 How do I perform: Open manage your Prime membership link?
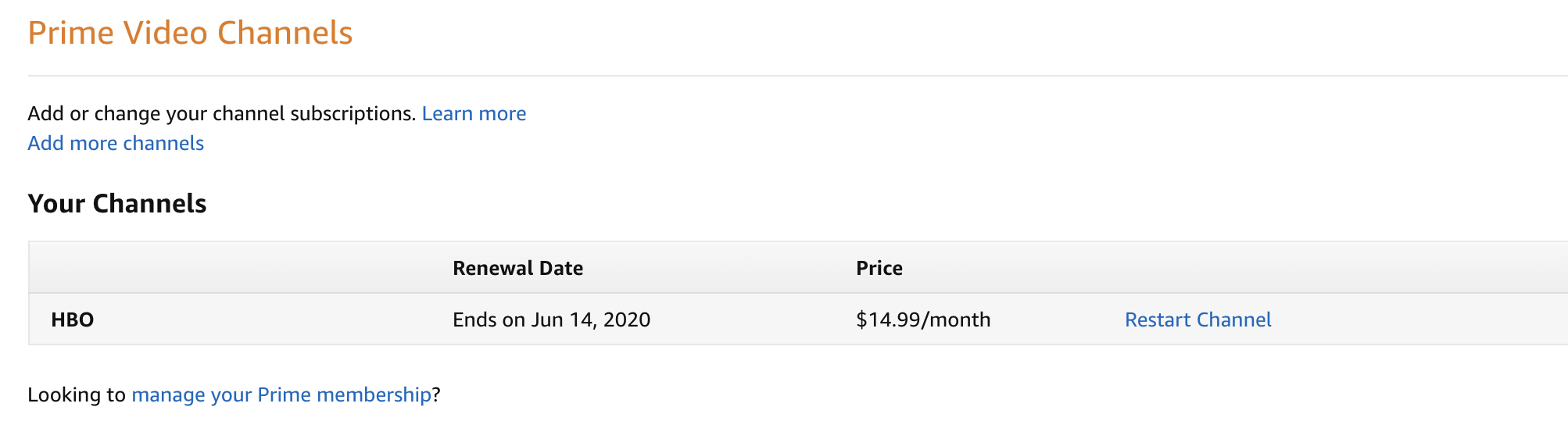(281, 394)
